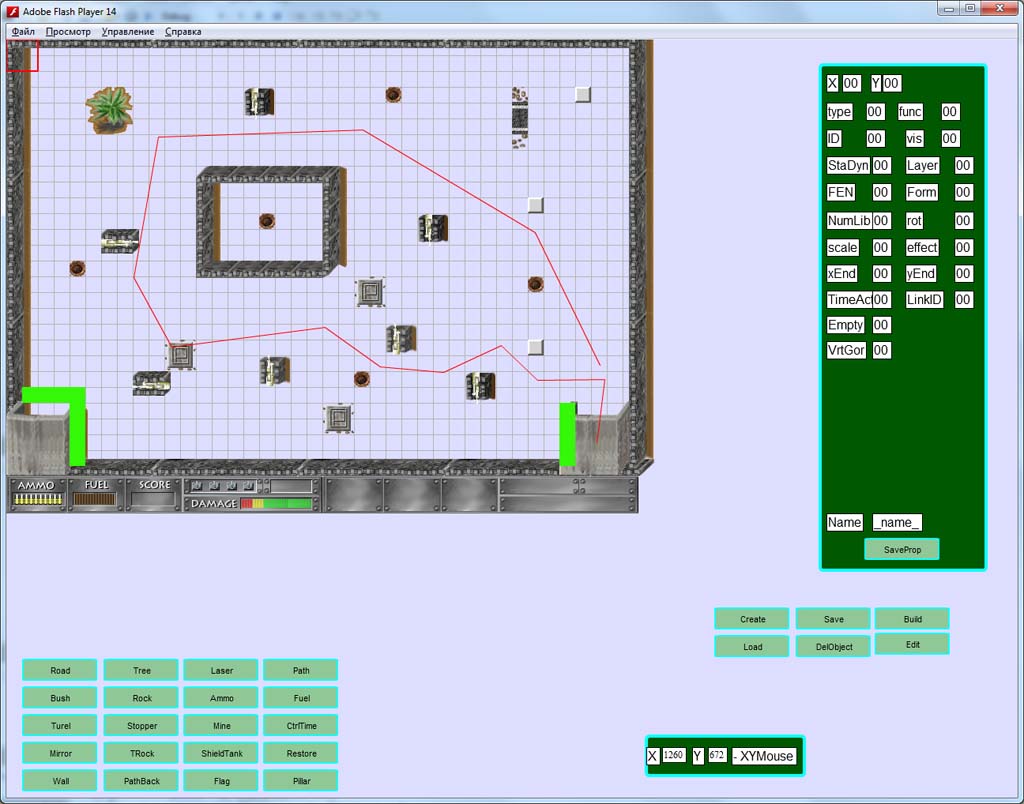
Task: Open the Управление menu
Action: (x=128, y=31)
